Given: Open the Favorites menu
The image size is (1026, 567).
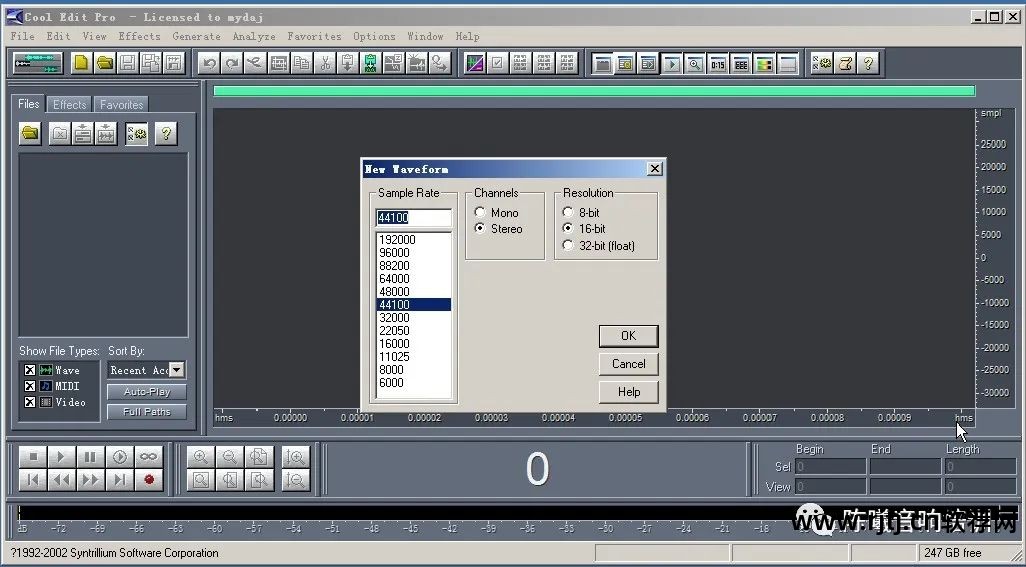Looking at the screenshot, I should (314, 36).
